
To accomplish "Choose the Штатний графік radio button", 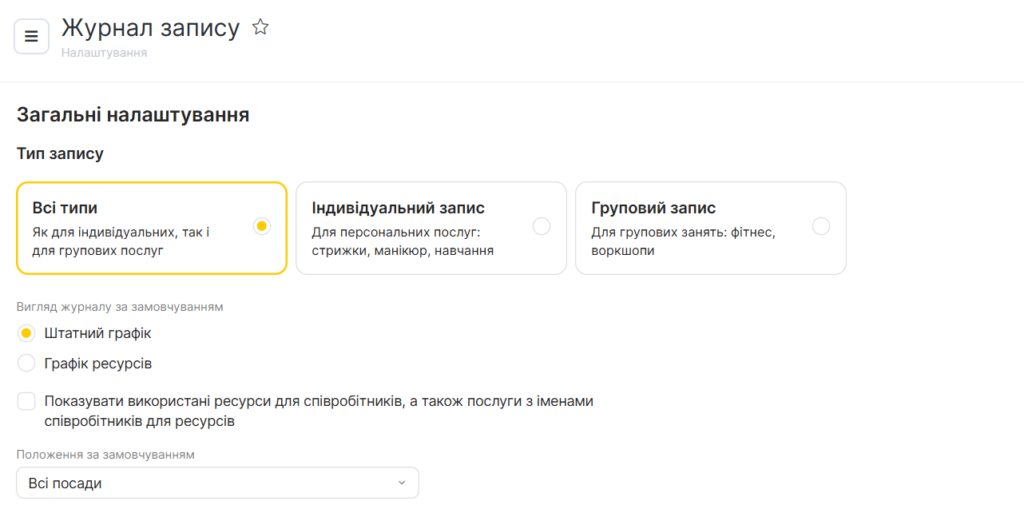I will [27, 333].
